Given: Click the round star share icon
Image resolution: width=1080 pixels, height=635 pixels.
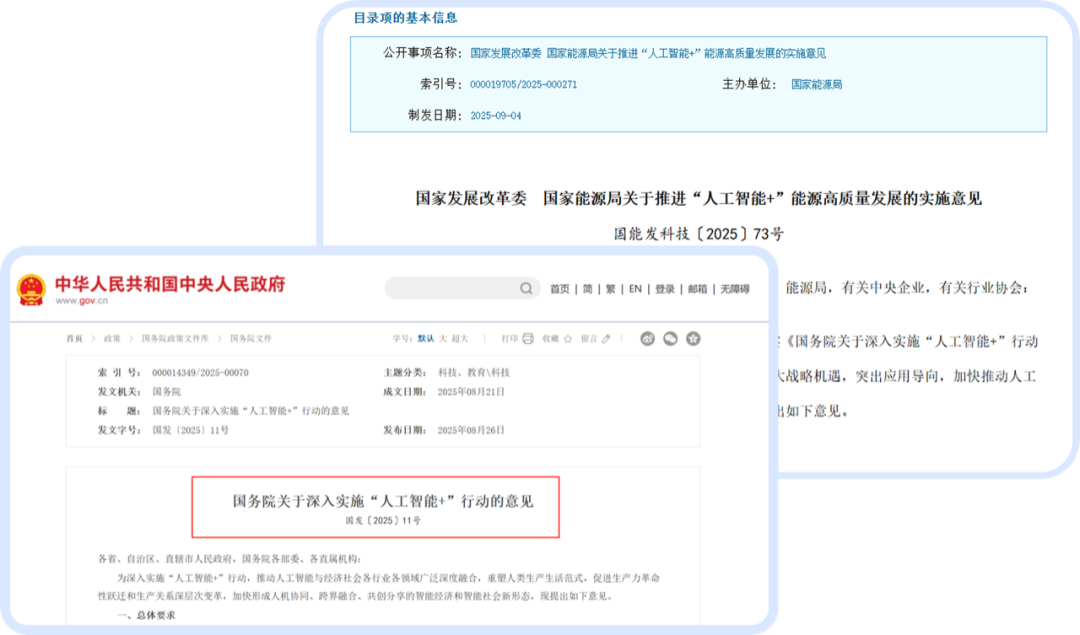Looking at the screenshot, I should tap(693, 339).
